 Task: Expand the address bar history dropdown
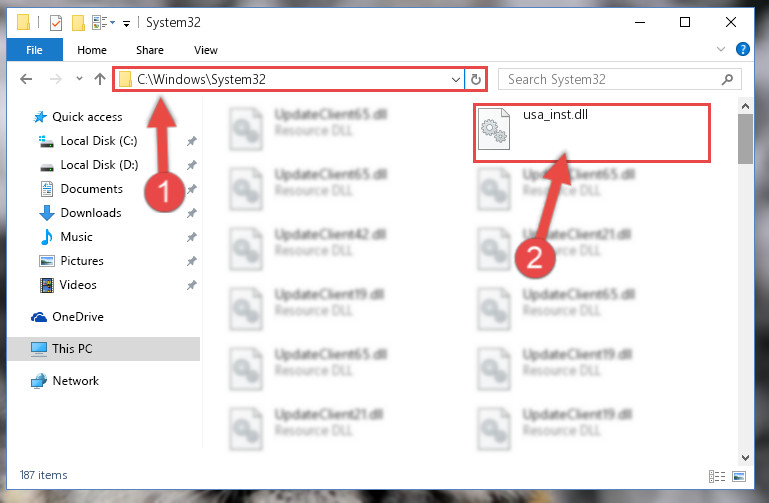(x=456, y=79)
